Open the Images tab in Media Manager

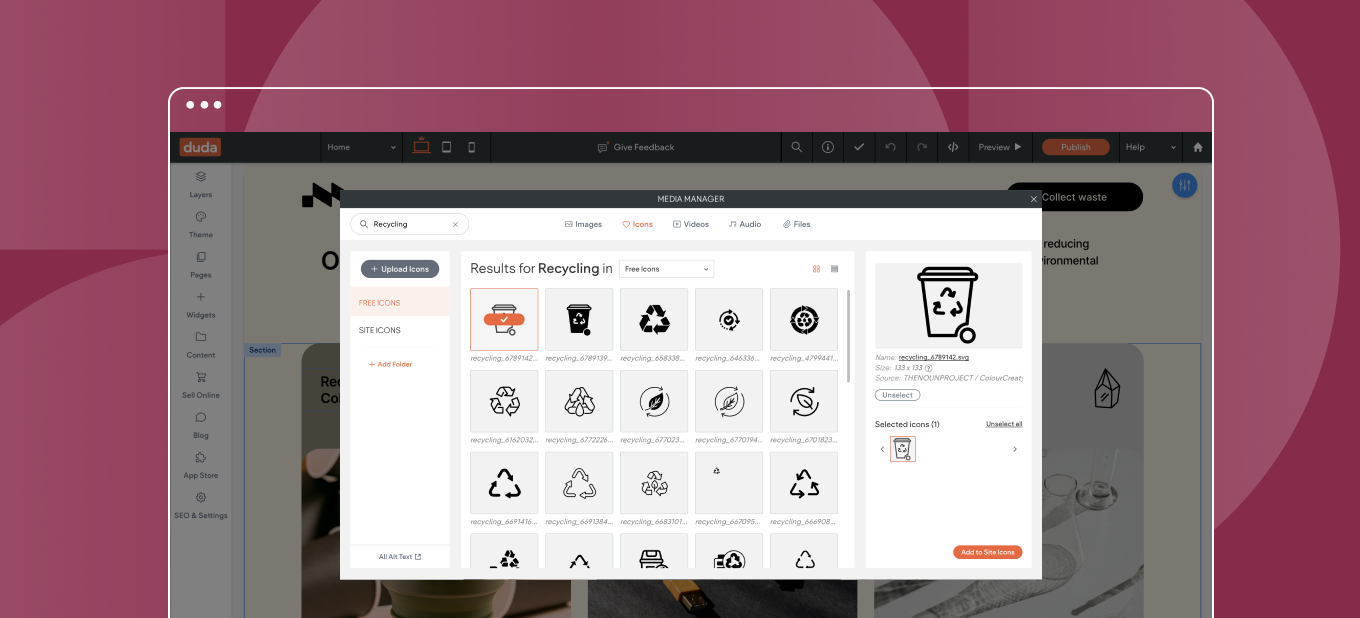tap(583, 224)
